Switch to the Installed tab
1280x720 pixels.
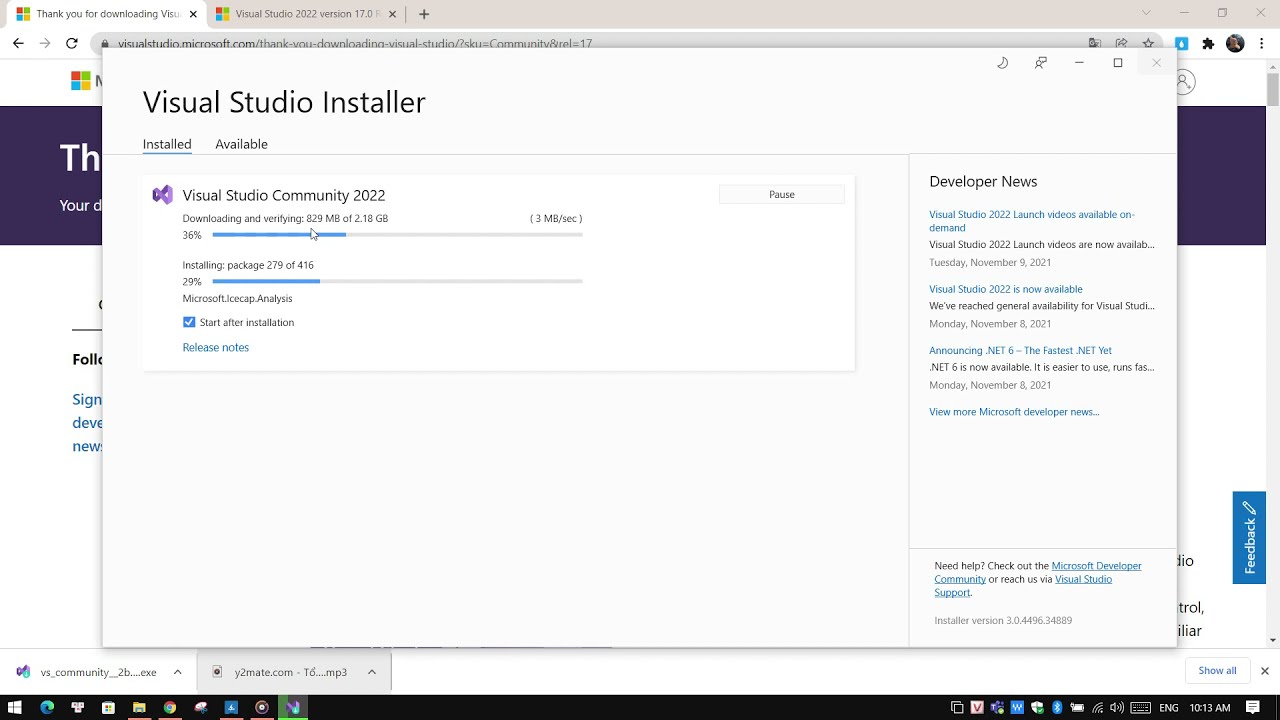[x=167, y=144]
